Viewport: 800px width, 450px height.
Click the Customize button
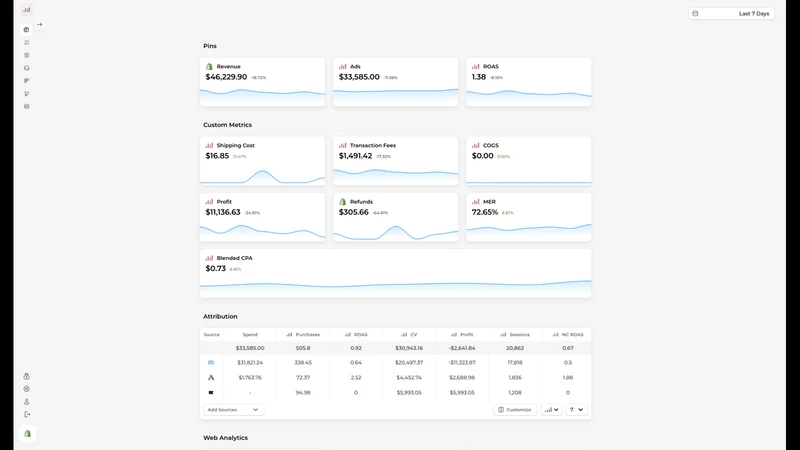(515, 410)
